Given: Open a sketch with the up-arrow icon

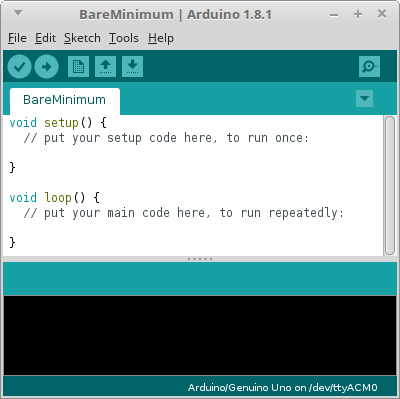Looking at the screenshot, I should [105, 67].
